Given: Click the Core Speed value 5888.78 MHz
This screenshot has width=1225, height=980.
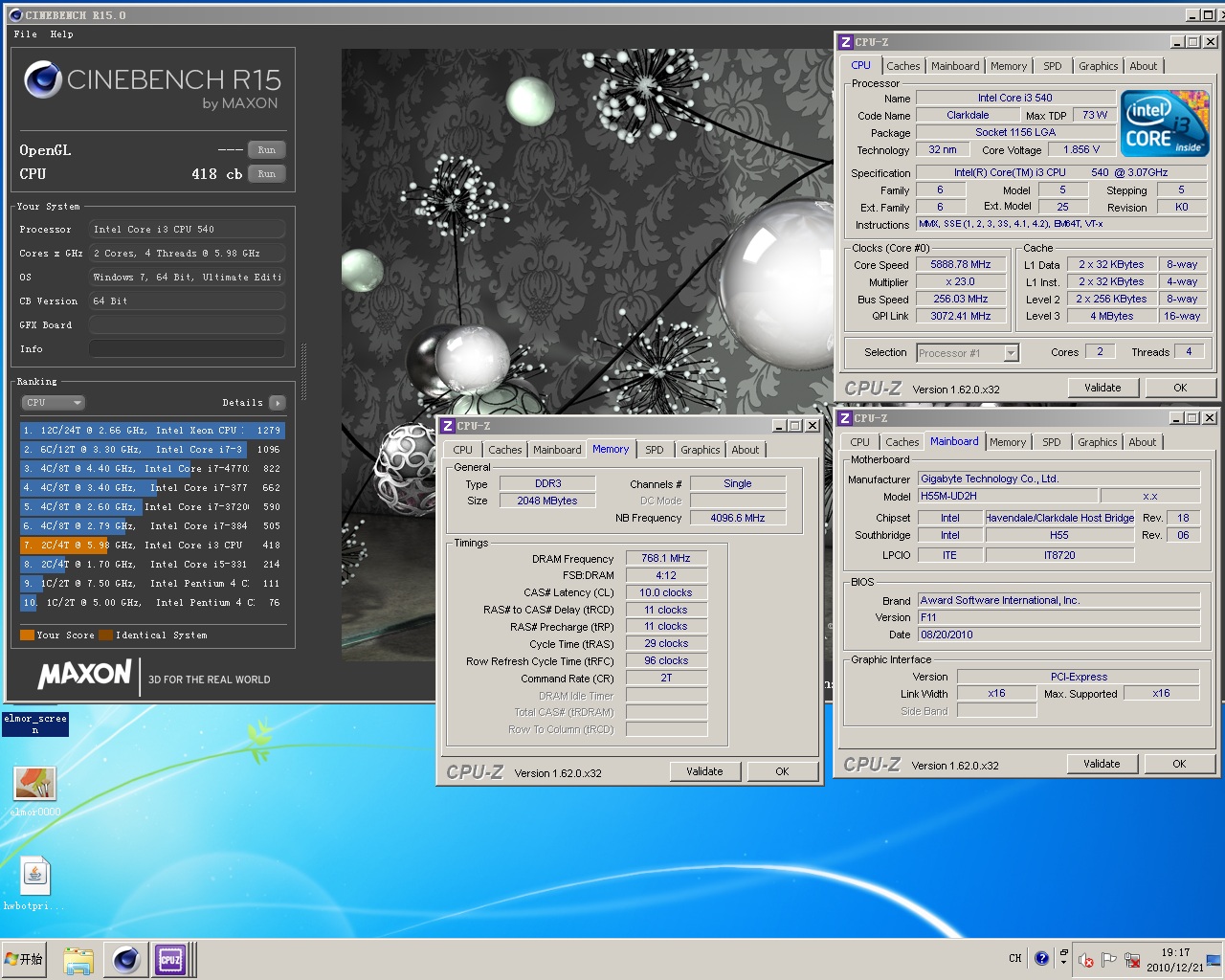Looking at the screenshot, I should [961, 265].
